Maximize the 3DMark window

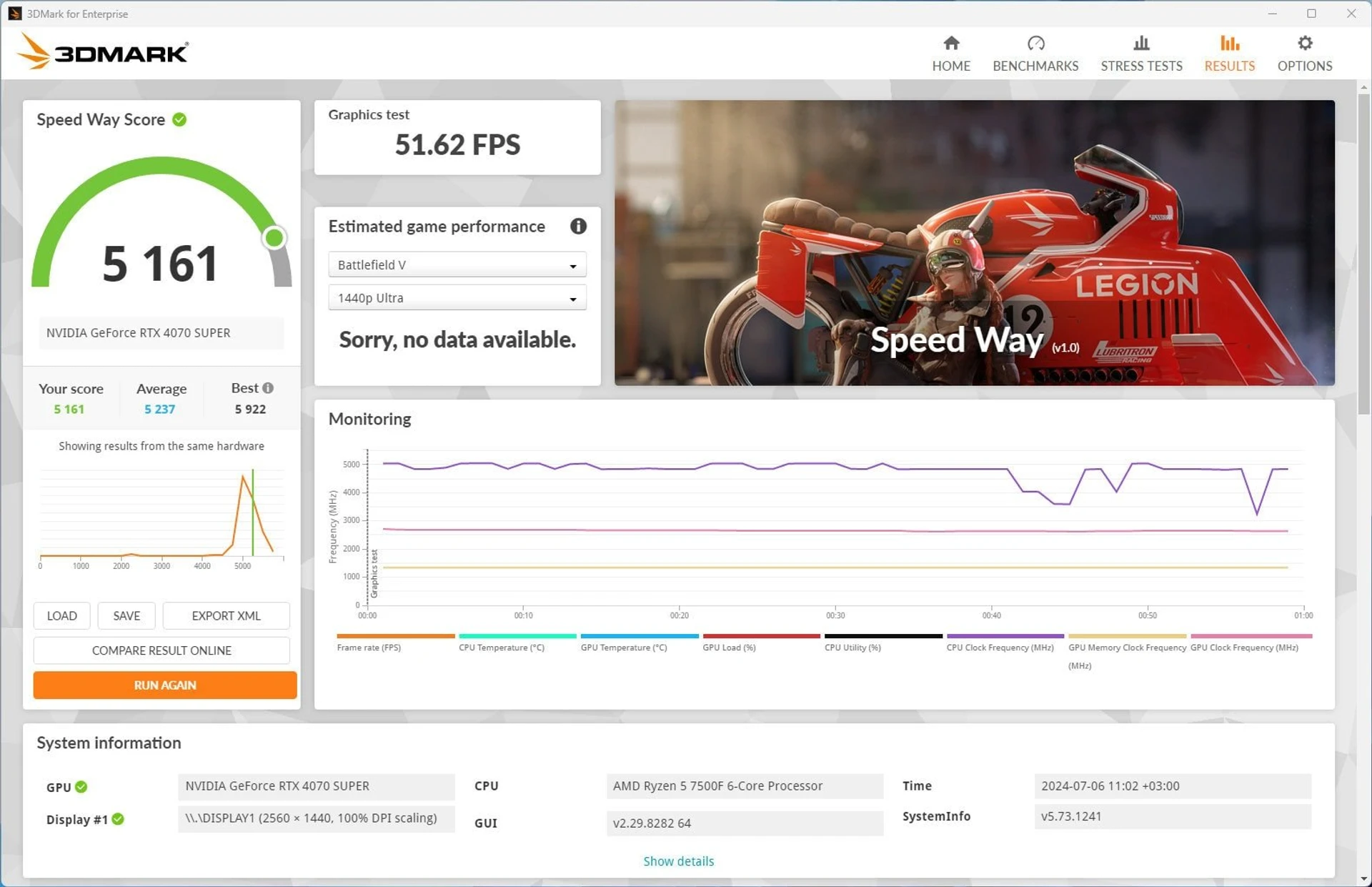[x=1311, y=14]
